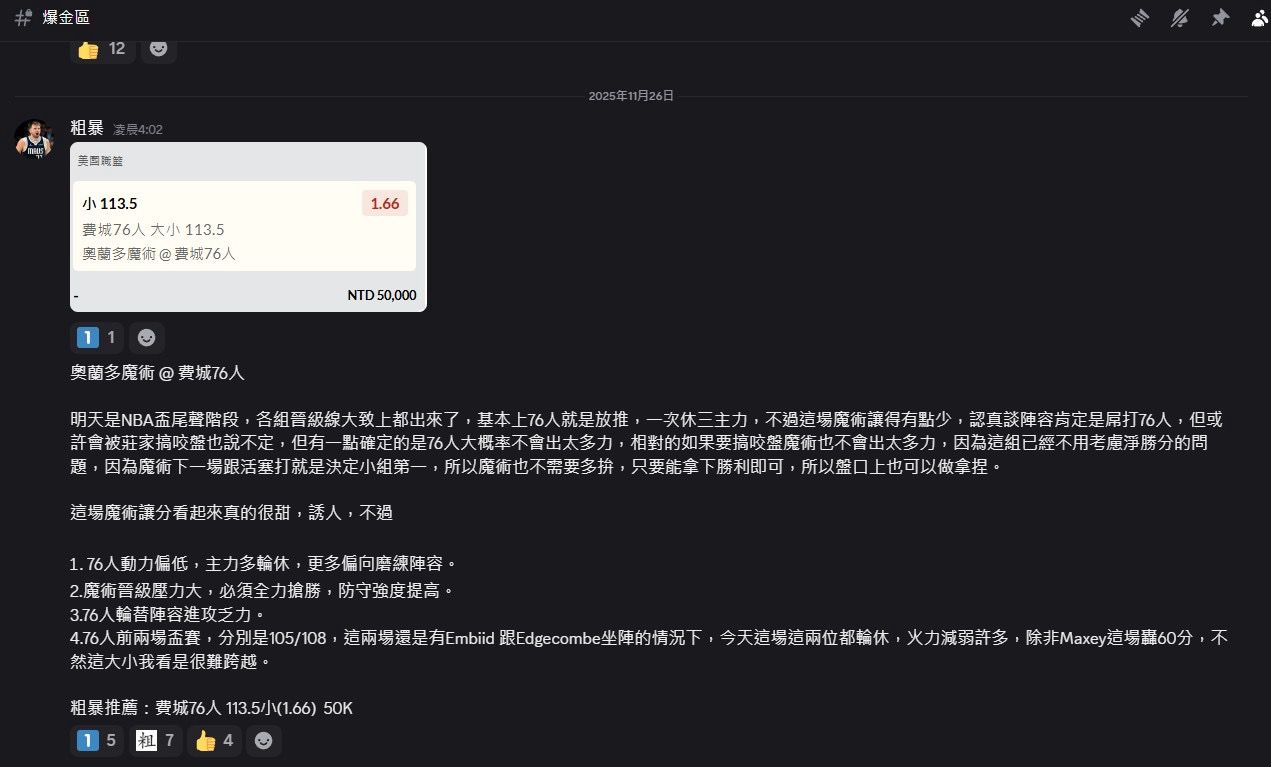Toggle the thumbs-up reaction with count 4
Viewport: 1271px width, 767px height.
(215, 741)
